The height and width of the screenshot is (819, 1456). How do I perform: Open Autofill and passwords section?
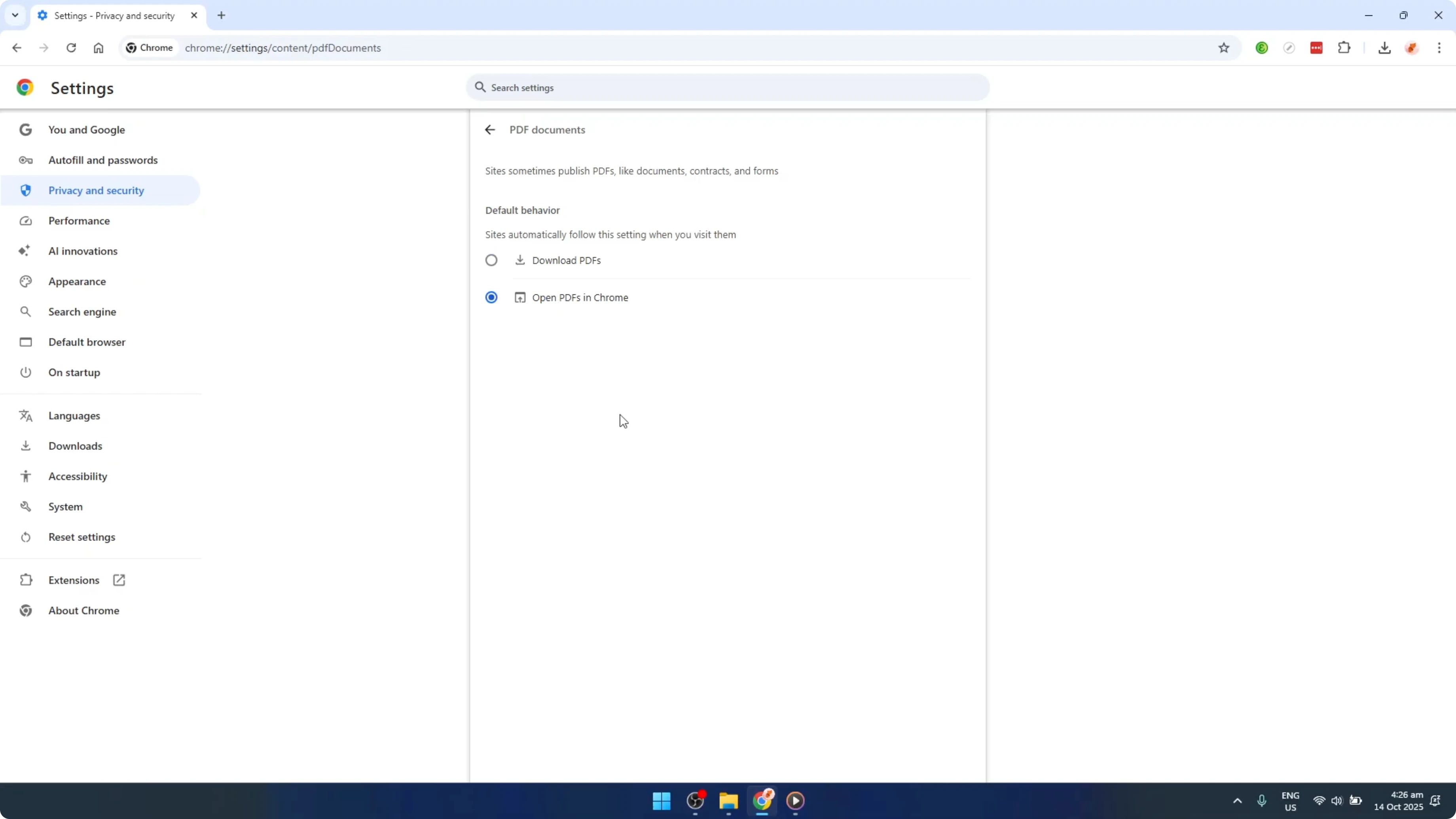(x=100, y=160)
